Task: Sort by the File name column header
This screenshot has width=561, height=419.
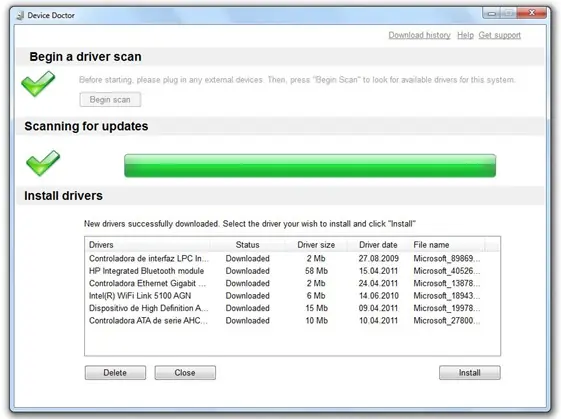Action: pos(447,245)
